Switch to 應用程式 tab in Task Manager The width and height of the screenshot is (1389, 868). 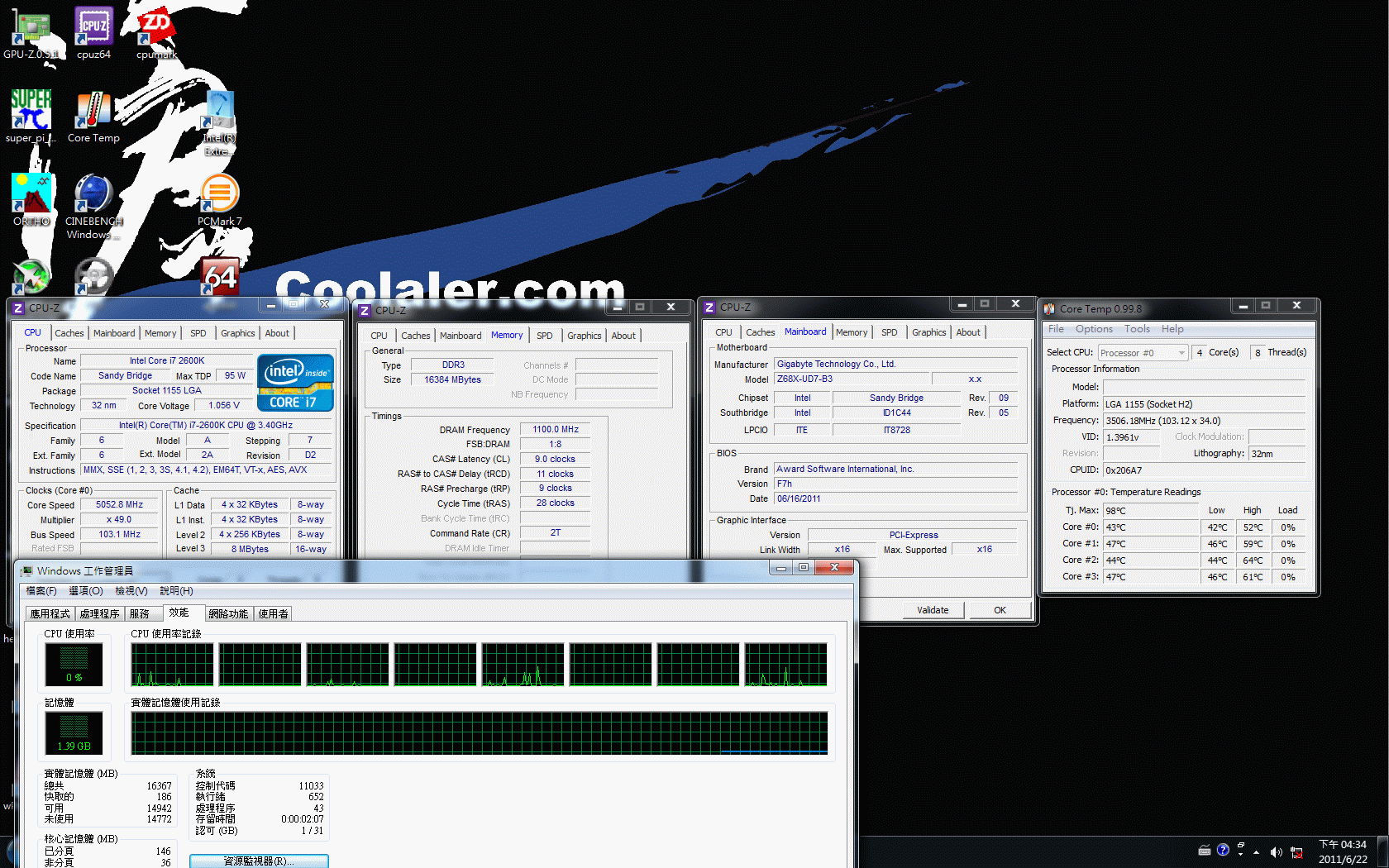tap(50, 613)
